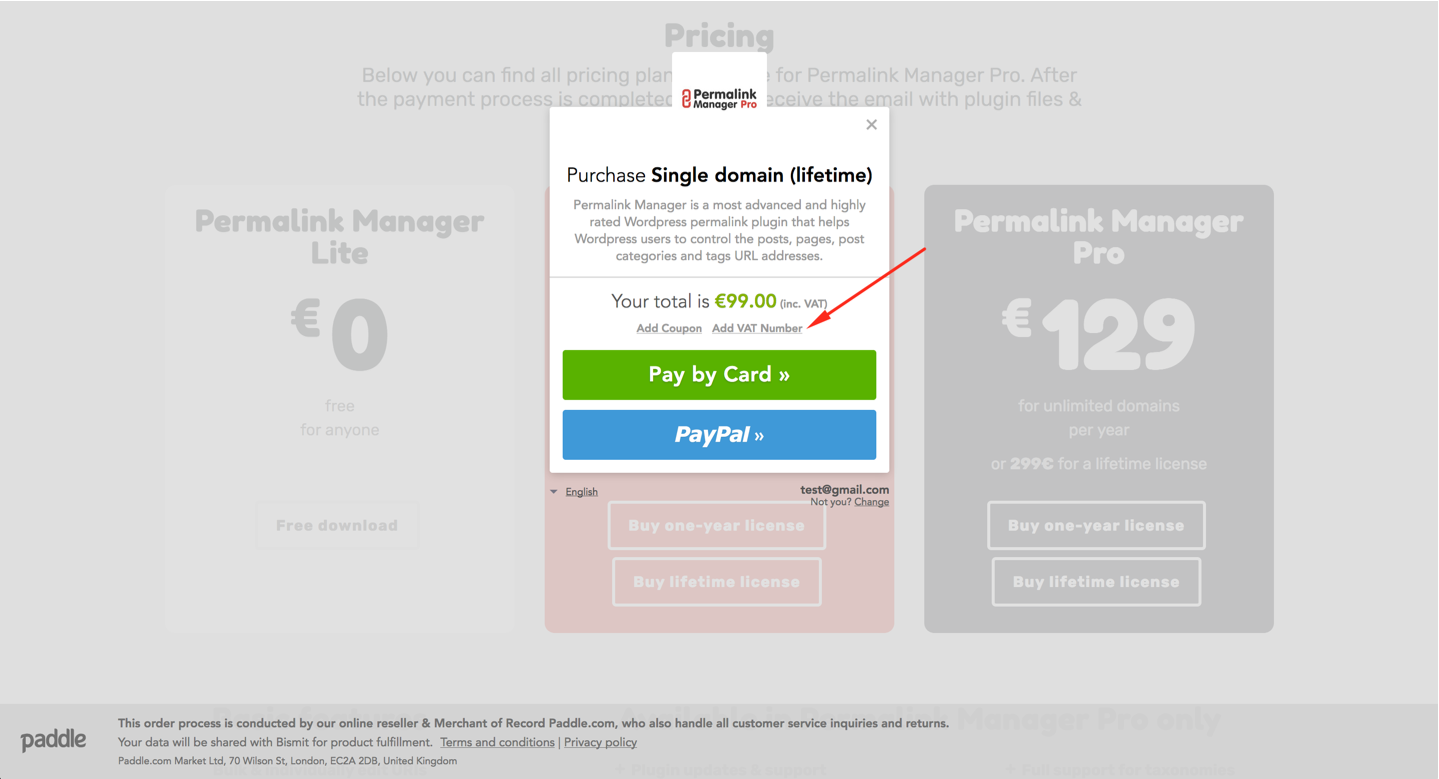The width and height of the screenshot is (1439, 779).
Task: Click the Pricing page heading
Action: tap(719, 36)
